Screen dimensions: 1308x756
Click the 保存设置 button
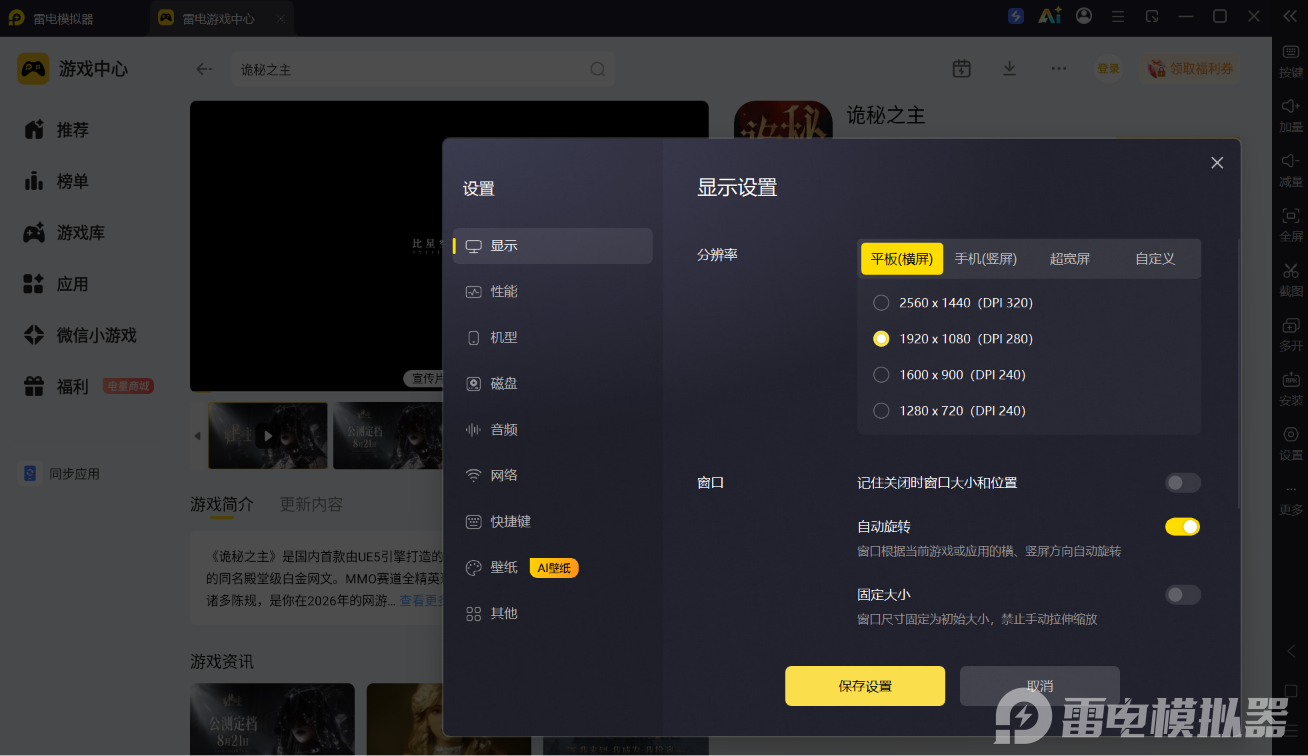click(x=865, y=686)
